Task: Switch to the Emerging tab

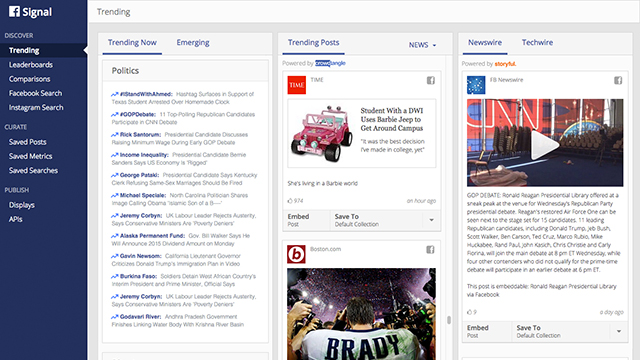Action: 193,43
